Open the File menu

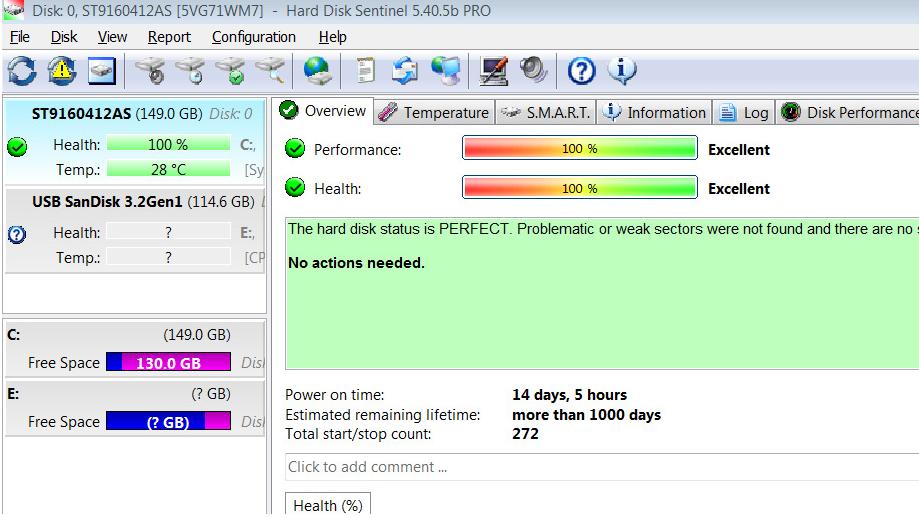point(19,37)
